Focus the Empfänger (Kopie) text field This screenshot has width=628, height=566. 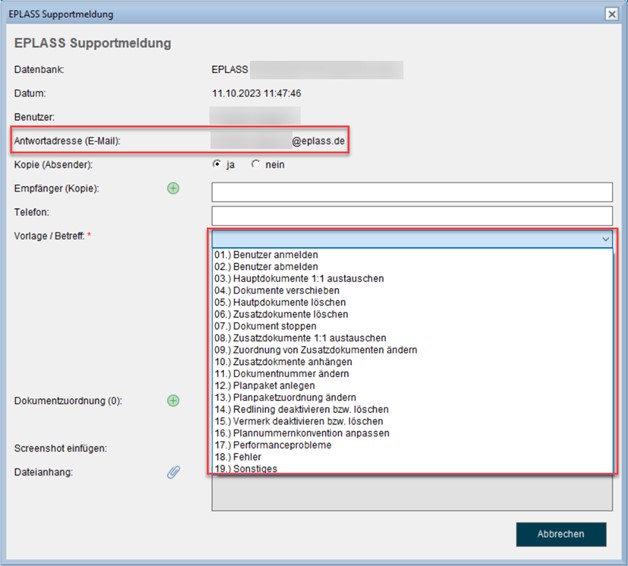tap(411, 192)
